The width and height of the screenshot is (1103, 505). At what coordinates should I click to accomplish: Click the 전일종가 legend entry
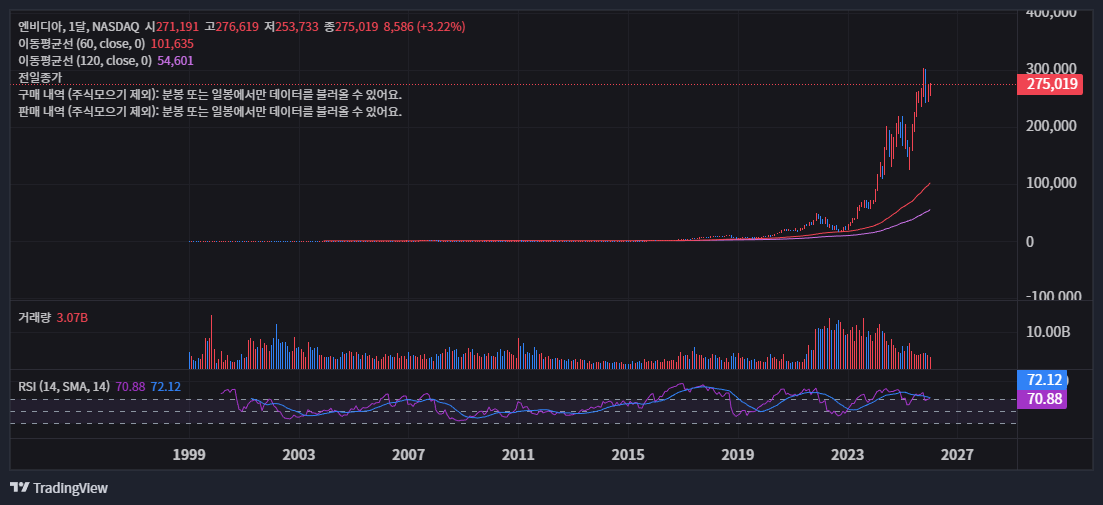[x=40, y=77]
